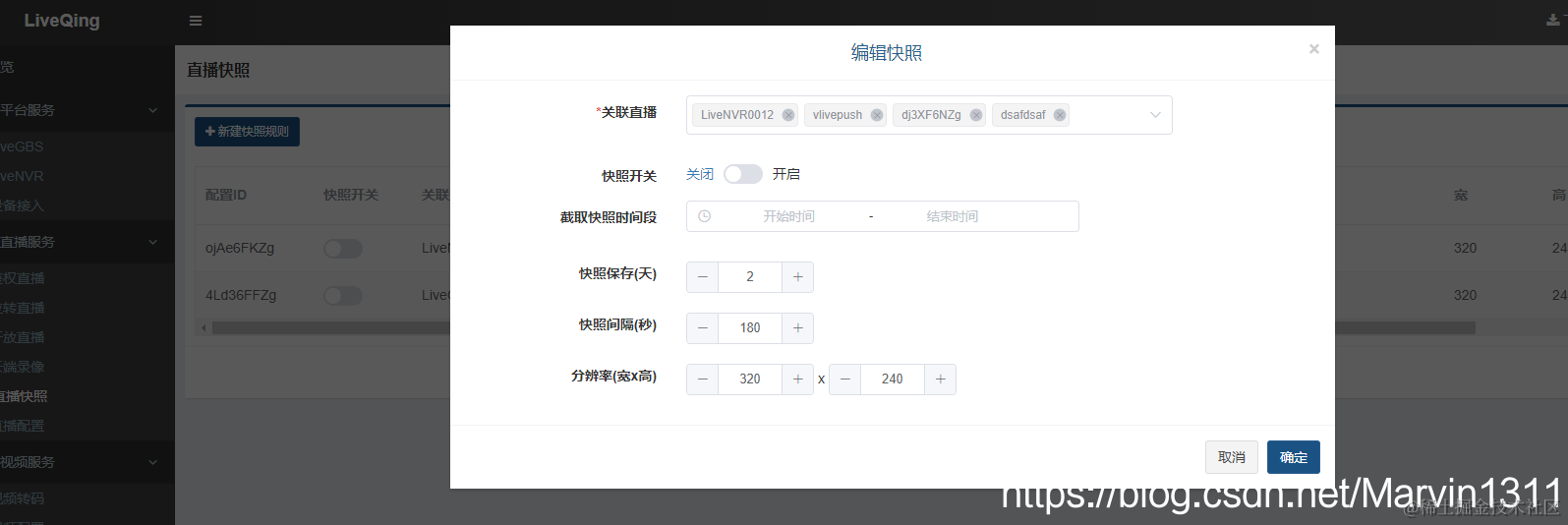
Task: Click the ojAe6FKZg config ID cell
Action: point(240,248)
